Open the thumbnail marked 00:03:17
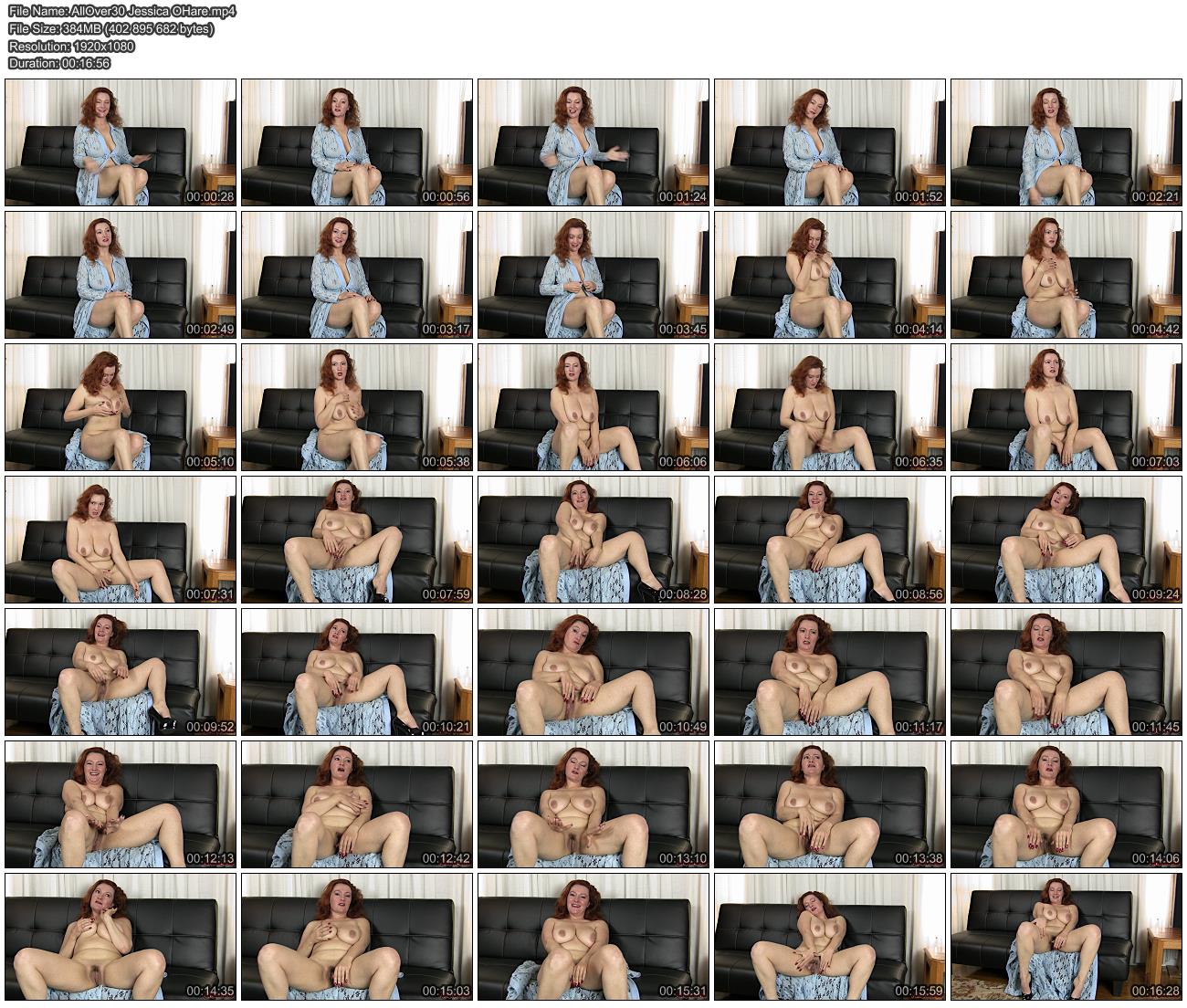This screenshot has width=1187, height=1008. pyautogui.click(x=357, y=276)
